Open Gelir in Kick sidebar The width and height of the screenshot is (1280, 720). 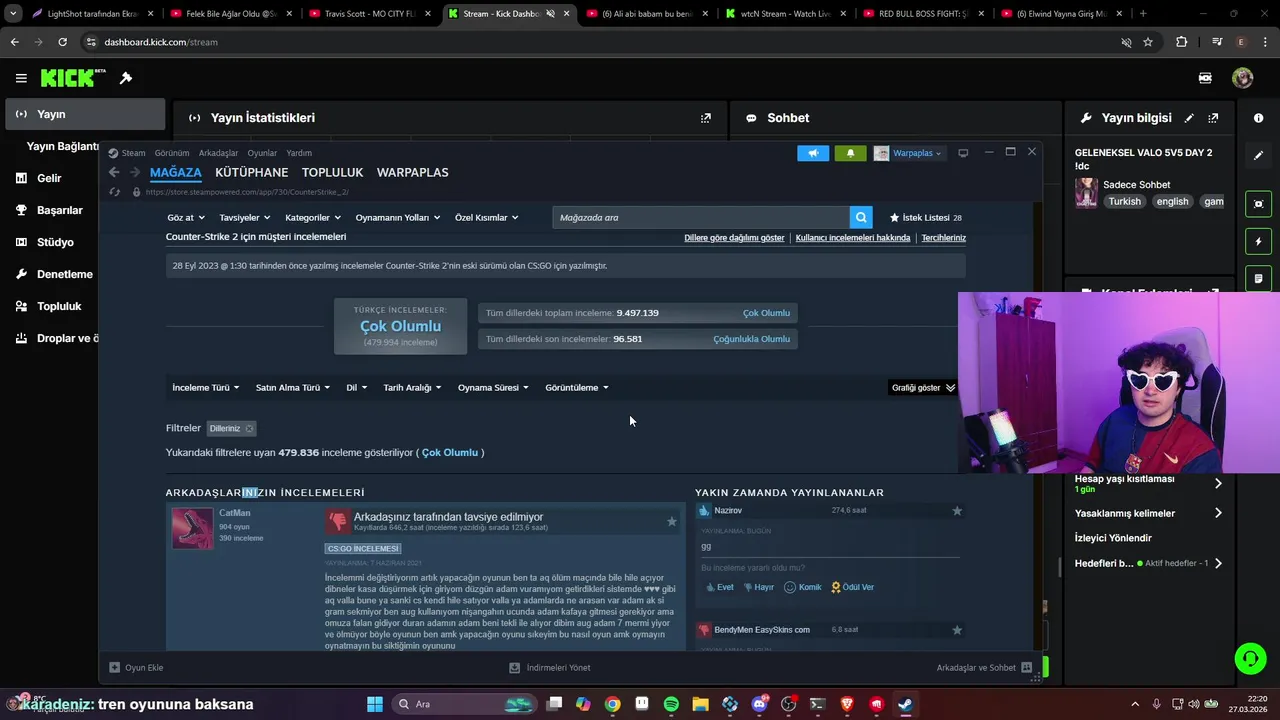click(x=49, y=178)
